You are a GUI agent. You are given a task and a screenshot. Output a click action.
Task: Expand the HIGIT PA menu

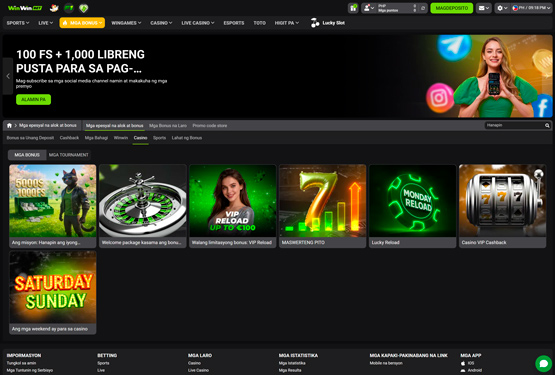click(286, 23)
